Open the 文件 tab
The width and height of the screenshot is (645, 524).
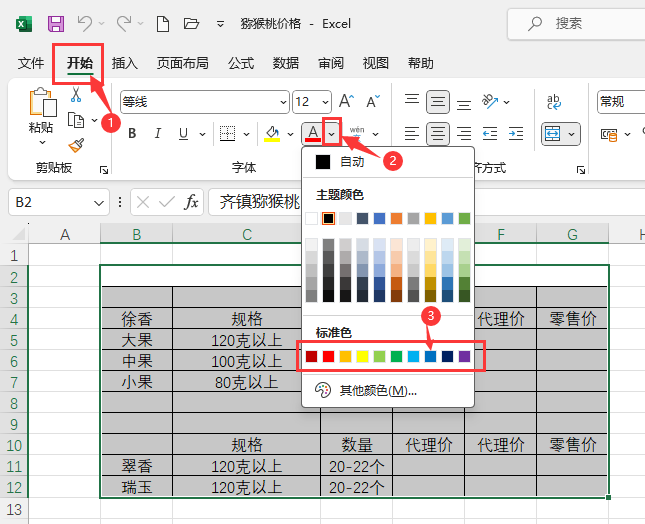[31, 63]
